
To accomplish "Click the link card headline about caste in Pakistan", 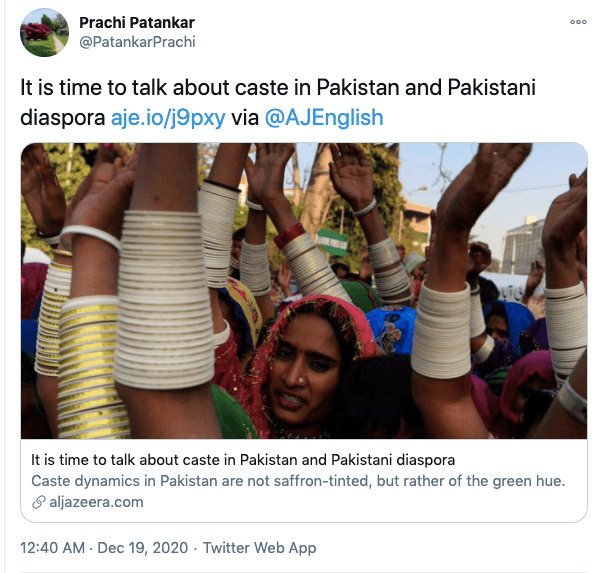I will [243, 460].
